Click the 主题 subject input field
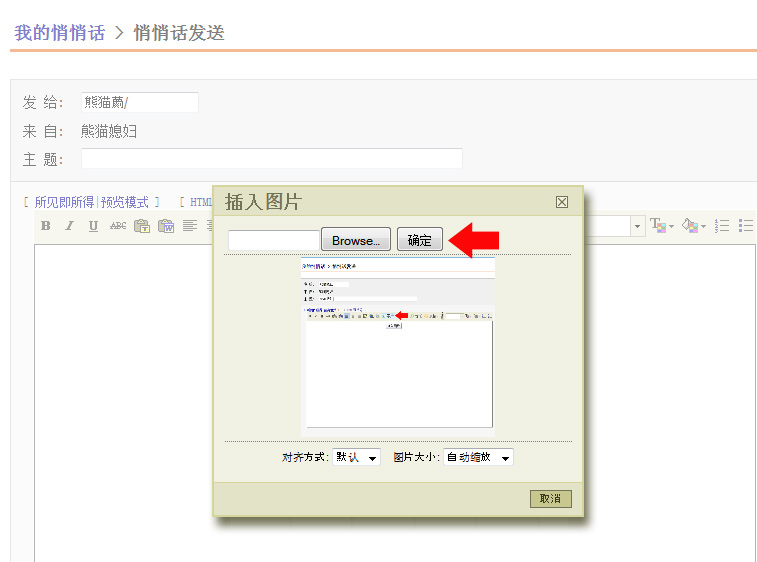The width and height of the screenshot is (757, 562). pos(272,159)
